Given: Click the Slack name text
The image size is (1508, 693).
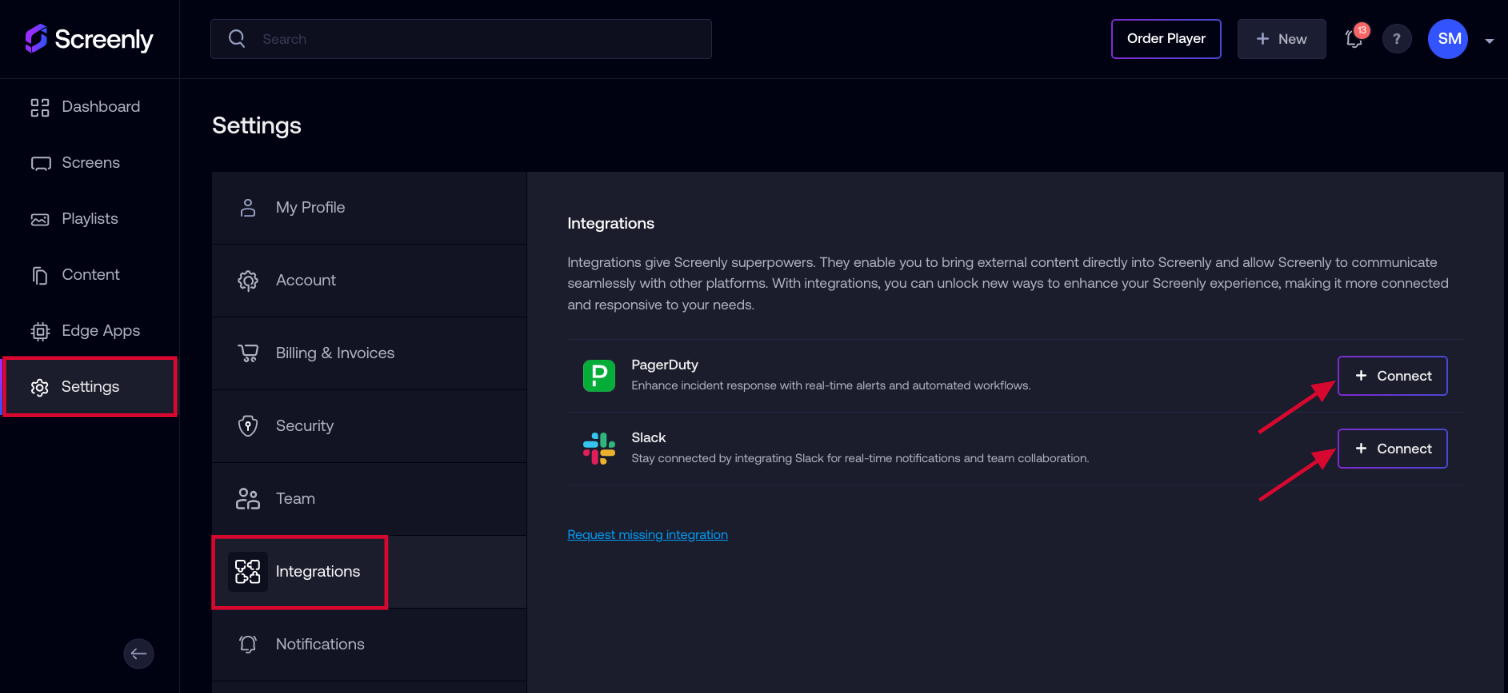Looking at the screenshot, I should (649, 438).
